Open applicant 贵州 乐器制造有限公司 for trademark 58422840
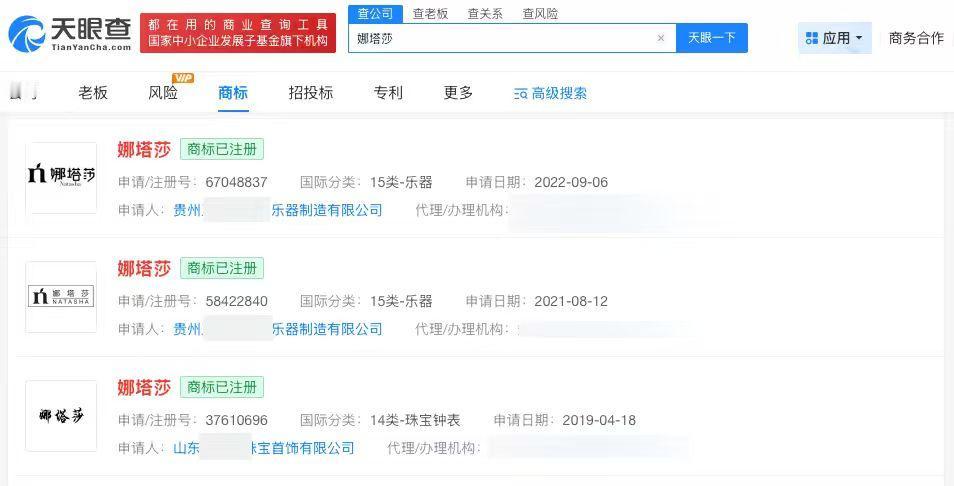The height and width of the screenshot is (486, 954). [278, 329]
